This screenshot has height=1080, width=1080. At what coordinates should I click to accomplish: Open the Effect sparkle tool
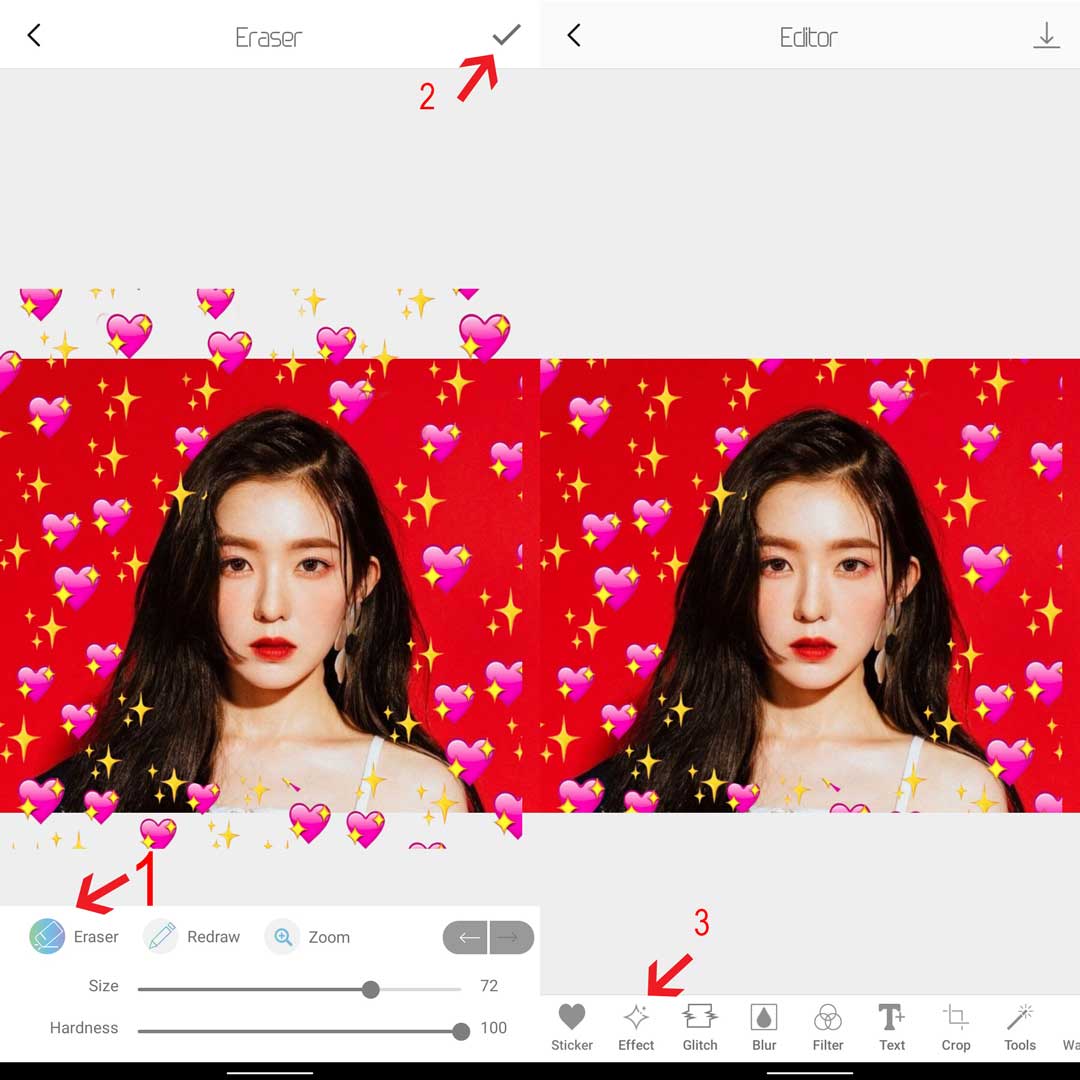tap(636, 1017)
